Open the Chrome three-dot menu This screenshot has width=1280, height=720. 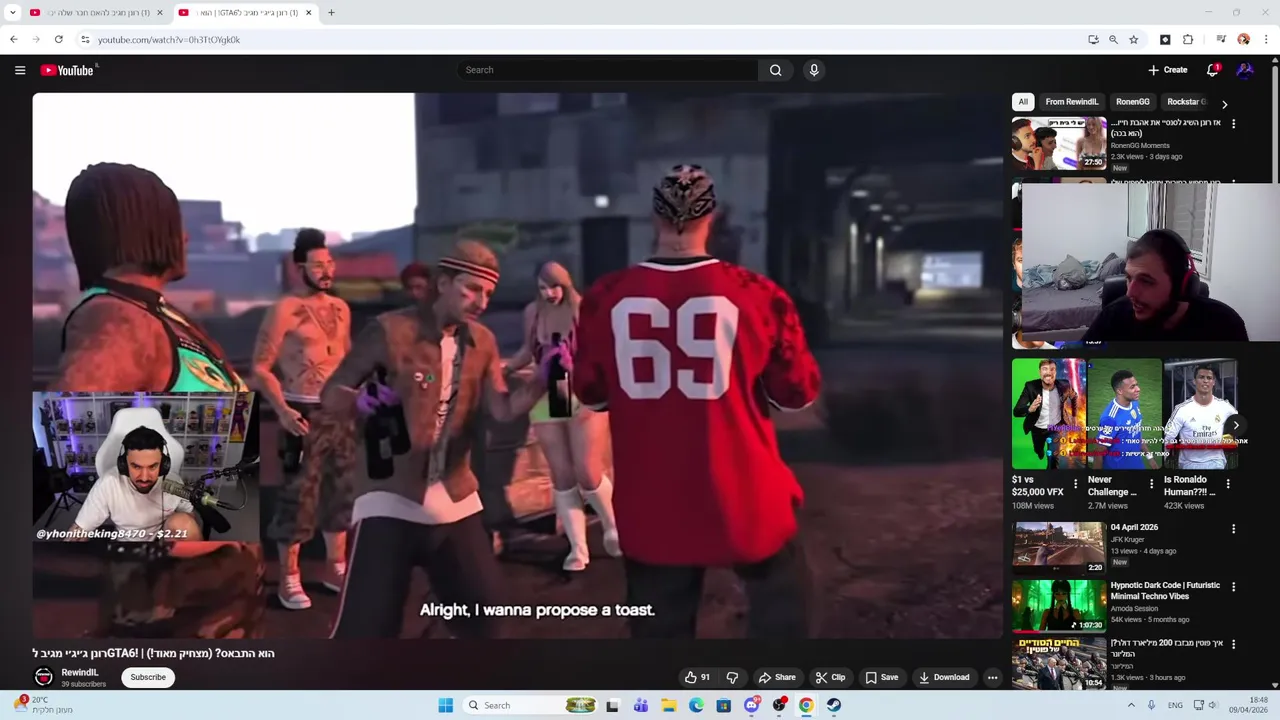pyautogui.click(x=1266, y=40)
